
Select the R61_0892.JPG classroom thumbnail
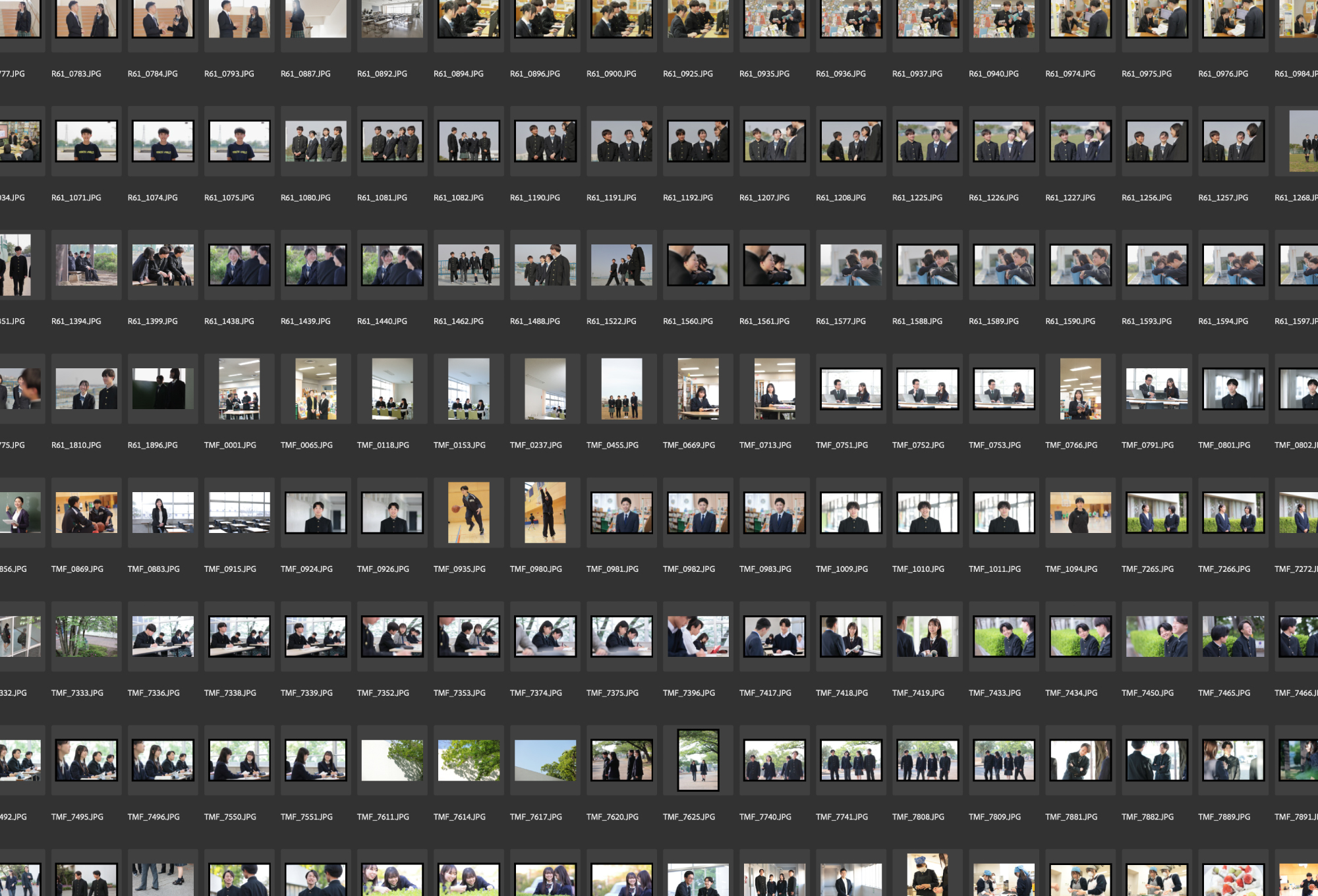pos(392,18)
